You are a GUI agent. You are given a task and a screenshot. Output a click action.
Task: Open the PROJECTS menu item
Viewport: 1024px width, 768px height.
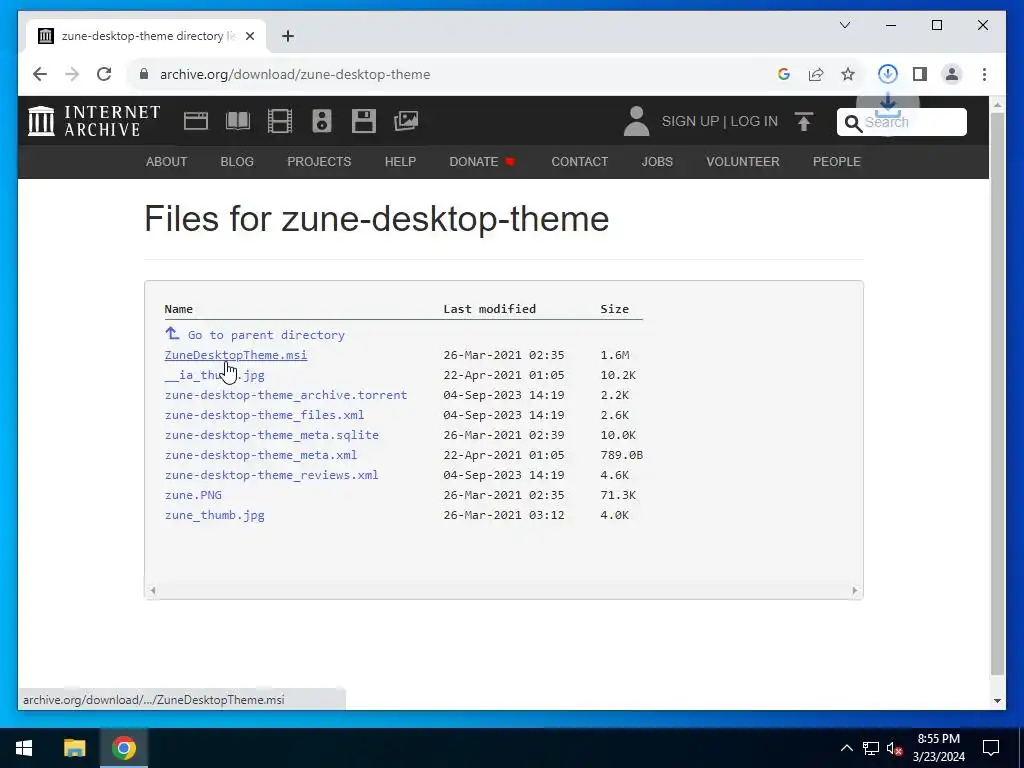coord(319,161)
